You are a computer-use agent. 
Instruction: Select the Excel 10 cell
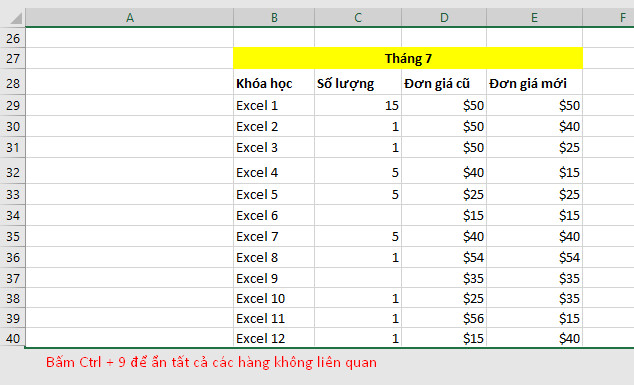tap(274, 298)
